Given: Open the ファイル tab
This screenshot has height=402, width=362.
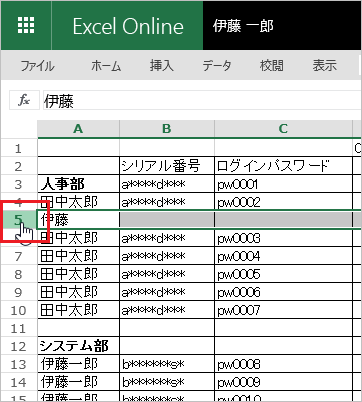Looking at the screenshot, I should pyautogui.click(x=37, y=66).
